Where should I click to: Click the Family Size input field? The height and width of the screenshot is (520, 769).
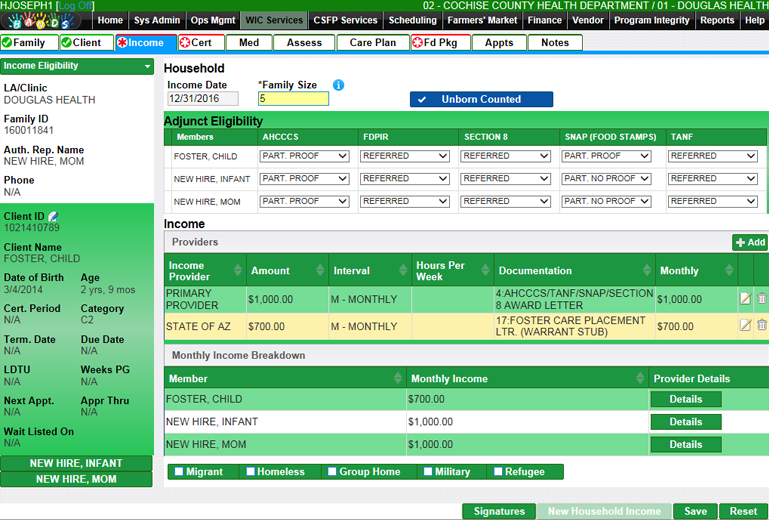293,99
